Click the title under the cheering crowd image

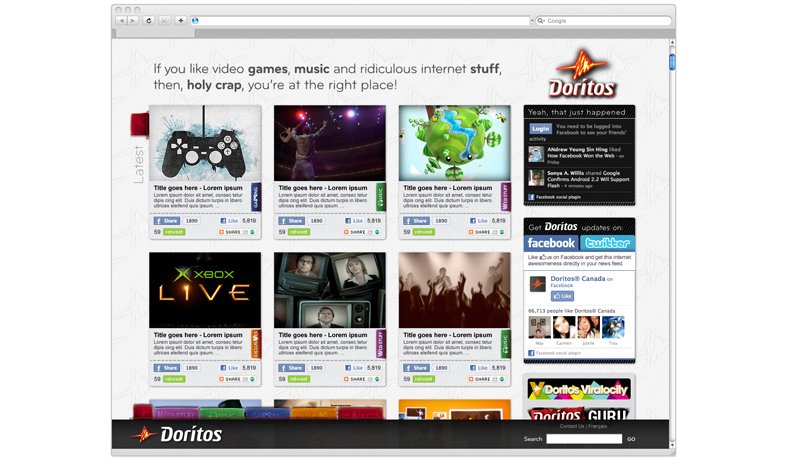click(x=447, y=335)
